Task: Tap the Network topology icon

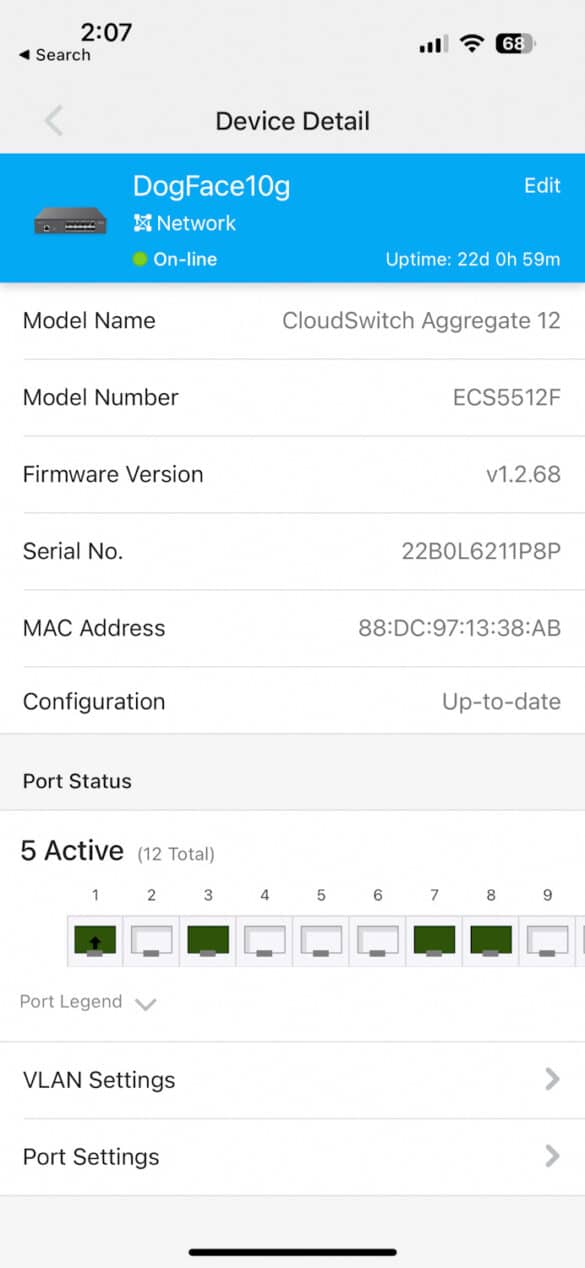Action: [x=142, y=223]
